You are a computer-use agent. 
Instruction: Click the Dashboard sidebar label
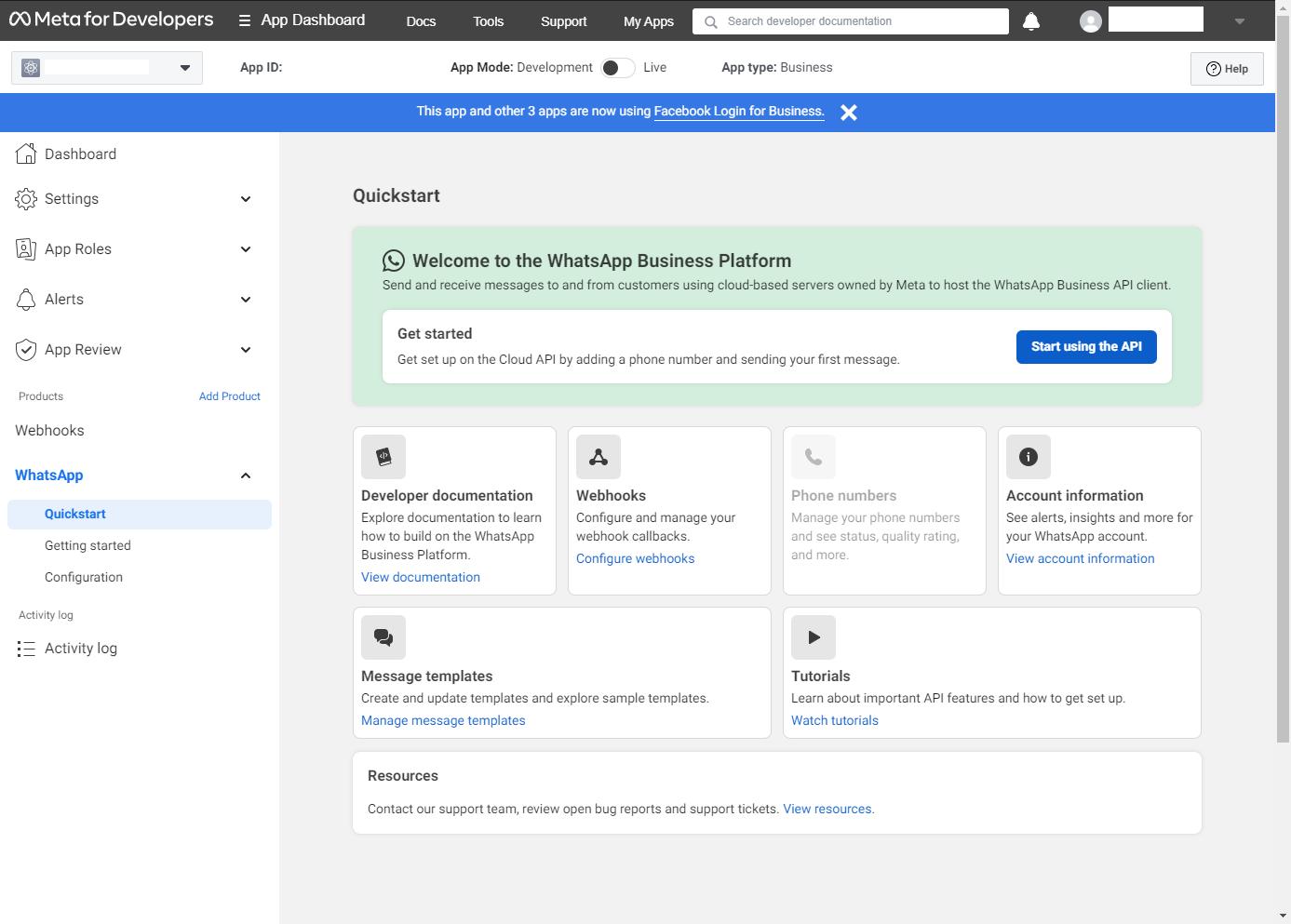pyautogui.click(x=81, y=154)
